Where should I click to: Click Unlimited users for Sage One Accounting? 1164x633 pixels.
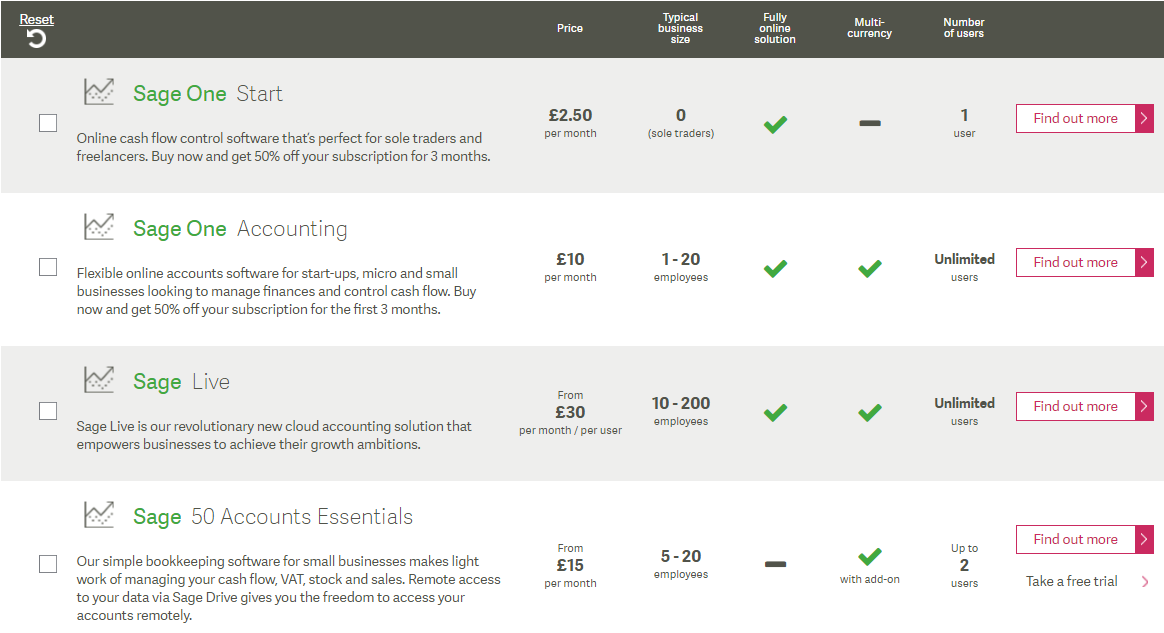964,267
